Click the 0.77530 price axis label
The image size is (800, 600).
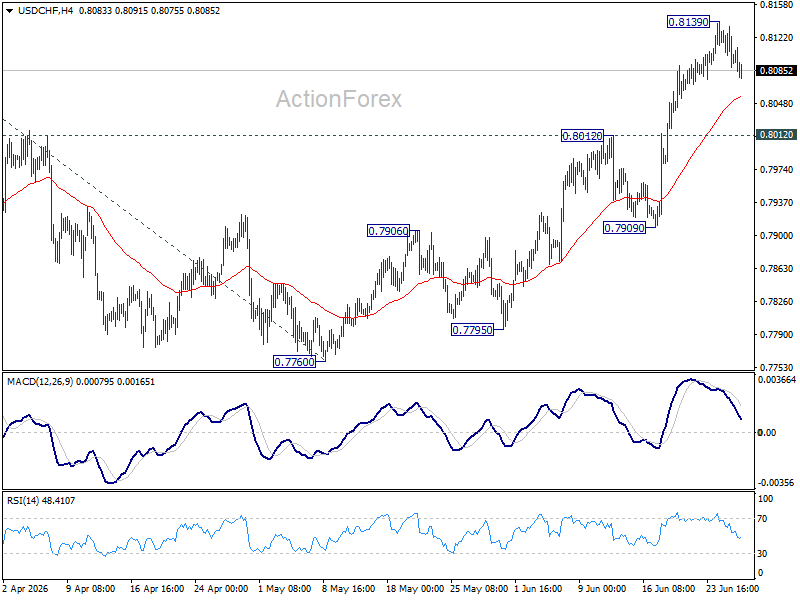tap(777, 367)
